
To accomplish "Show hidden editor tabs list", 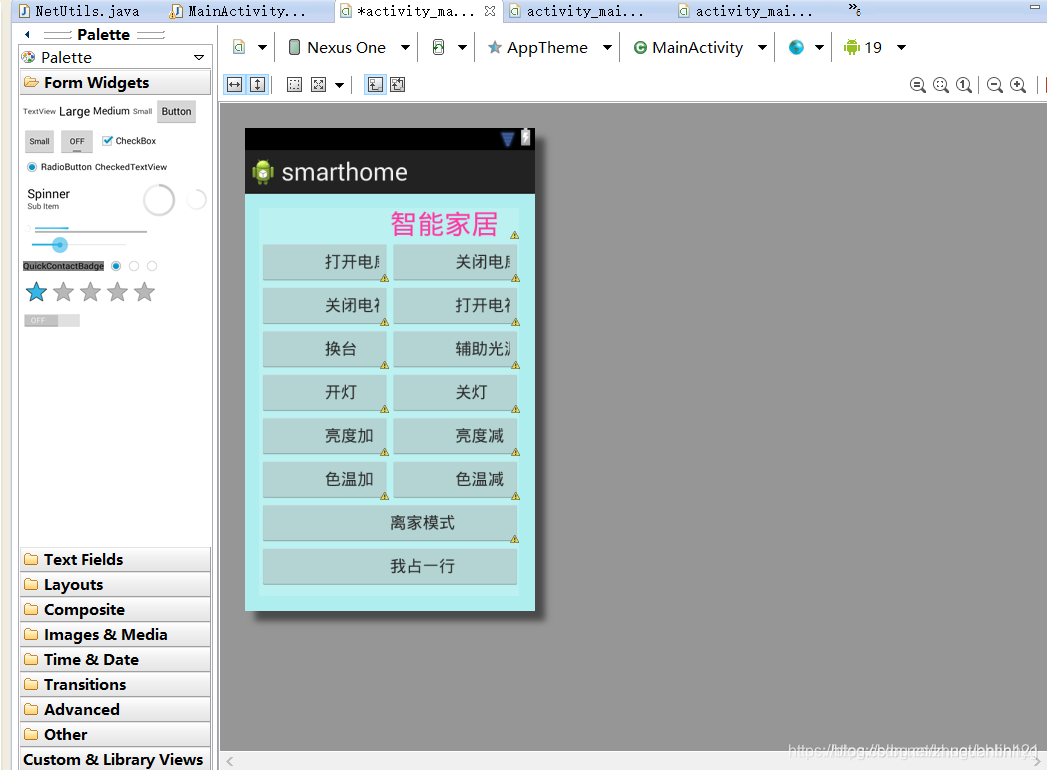I will [x=854, y=9].
